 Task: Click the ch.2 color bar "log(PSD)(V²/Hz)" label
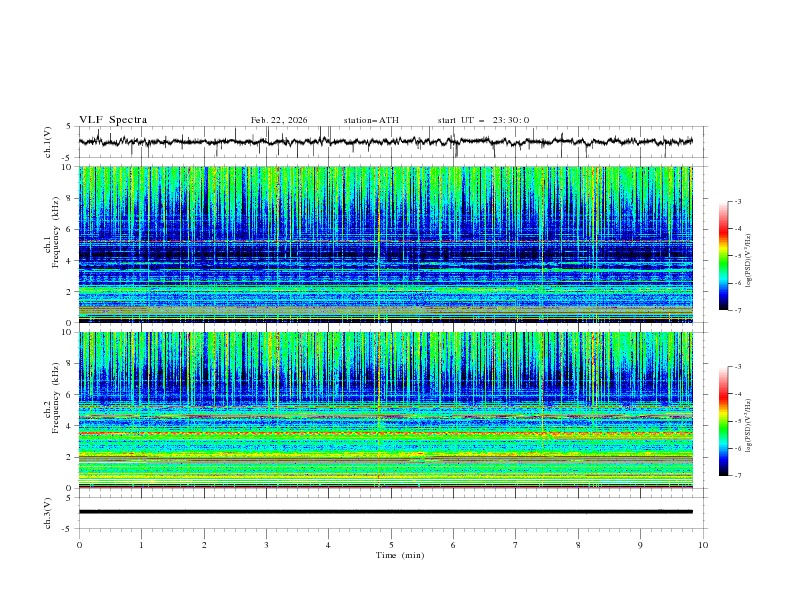coord(748,425)
